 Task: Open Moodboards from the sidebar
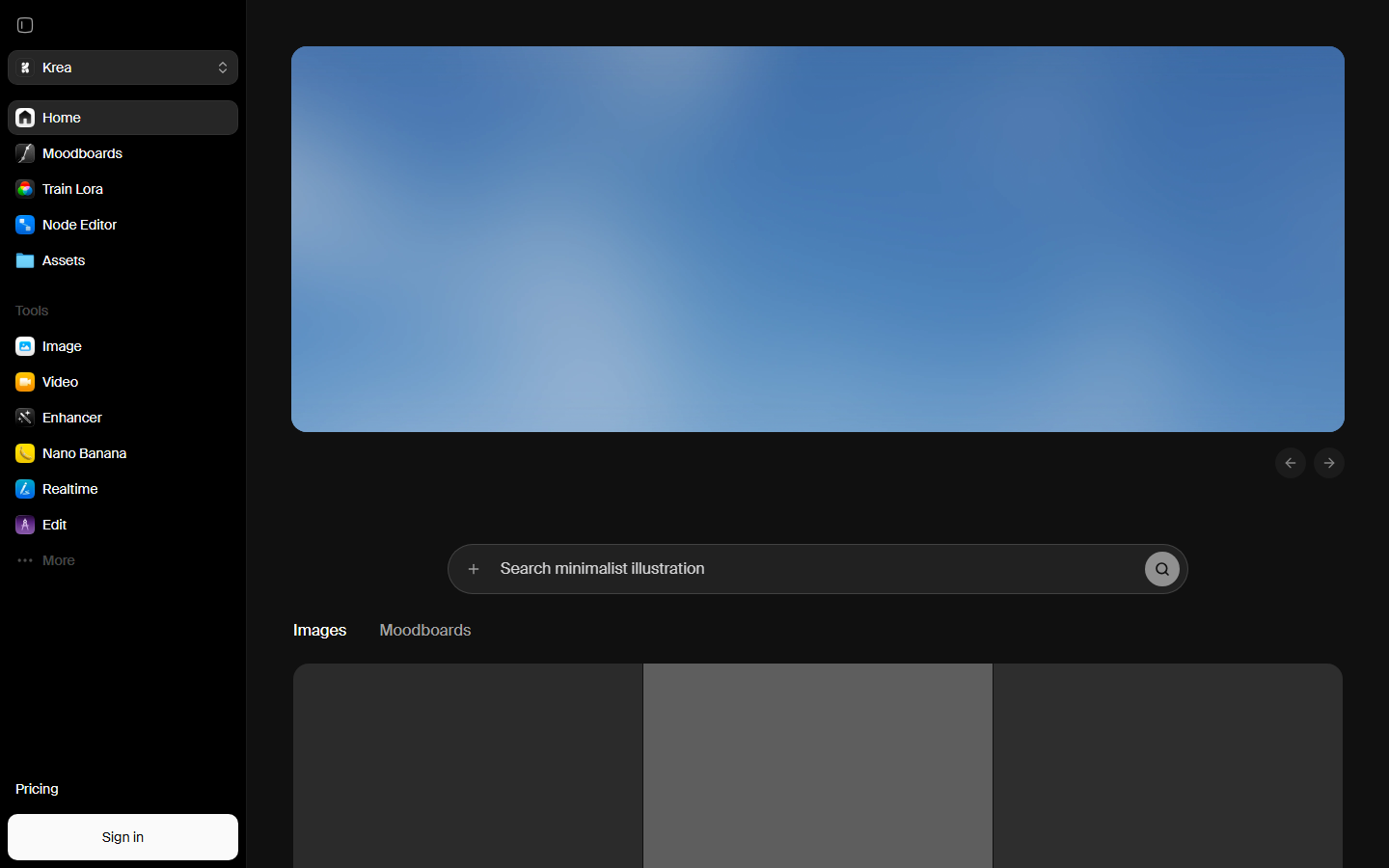(123, 153)
